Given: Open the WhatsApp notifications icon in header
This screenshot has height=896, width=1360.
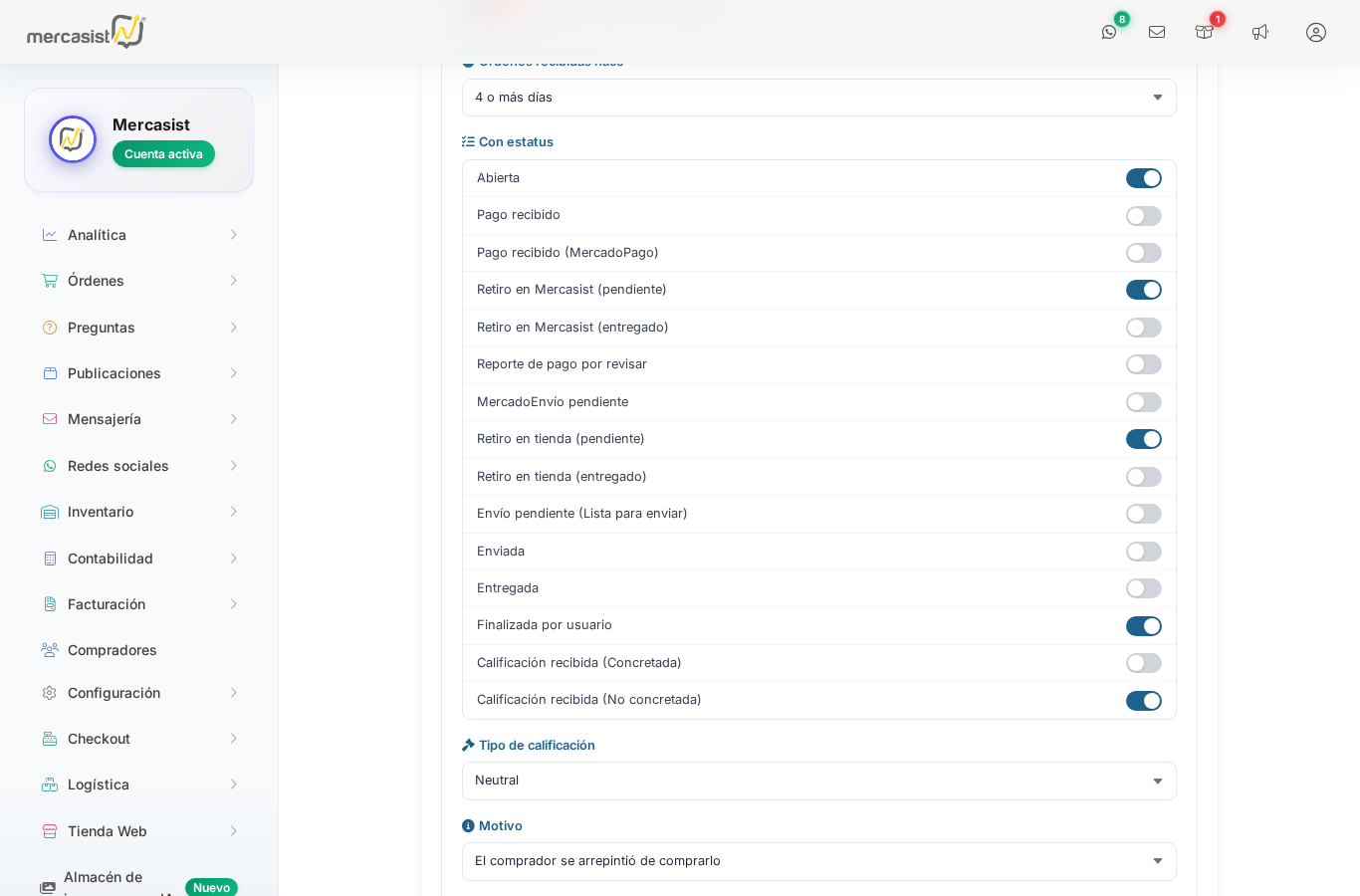Looking at the screenshot, I should point(1109,32).
